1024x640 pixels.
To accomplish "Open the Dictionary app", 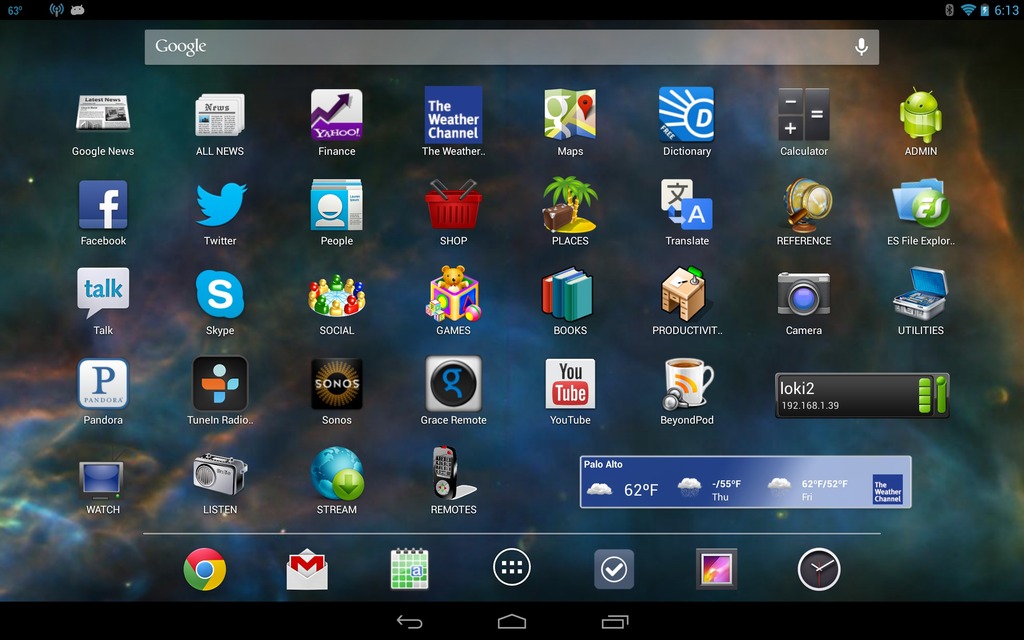I will click(686, 115).
